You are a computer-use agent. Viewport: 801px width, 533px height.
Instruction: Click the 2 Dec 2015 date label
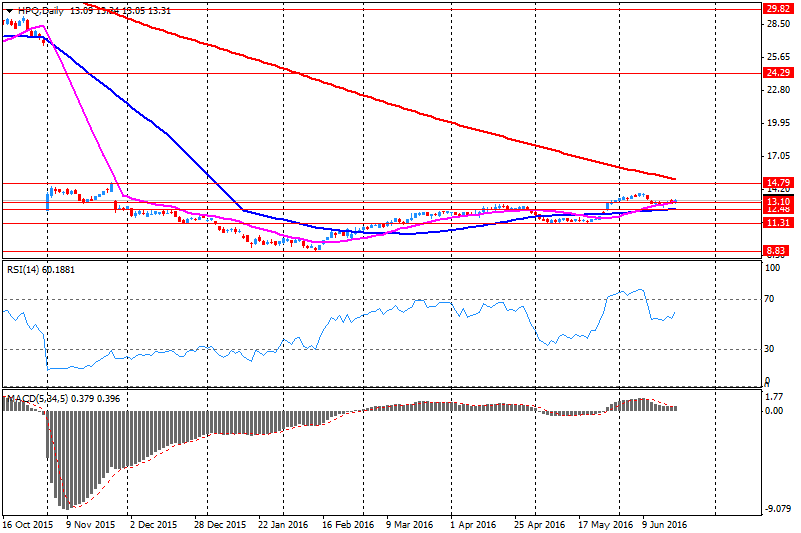(x=153, y=525)
